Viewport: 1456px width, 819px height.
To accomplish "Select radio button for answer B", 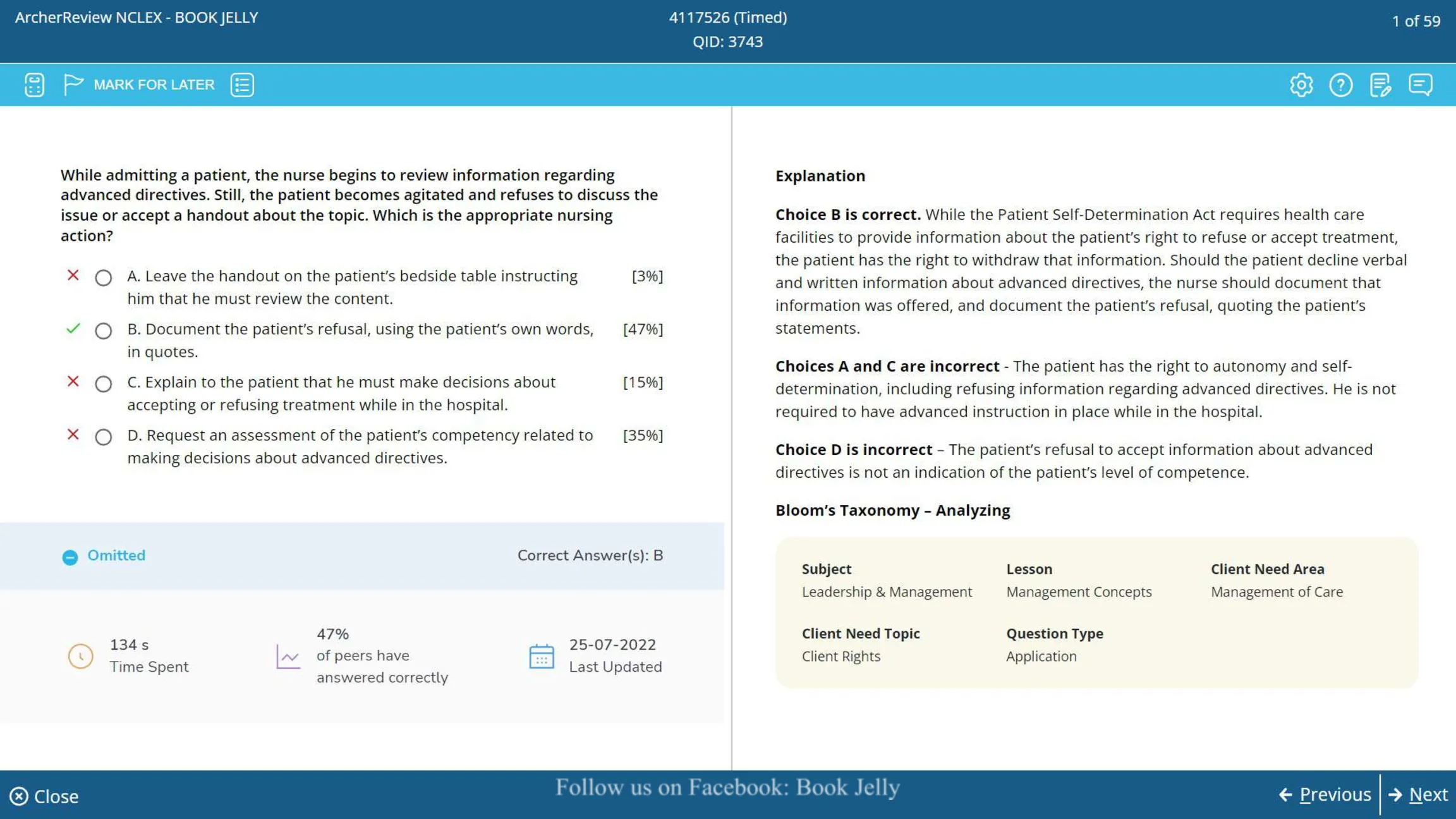I will (x=104, y=331).
